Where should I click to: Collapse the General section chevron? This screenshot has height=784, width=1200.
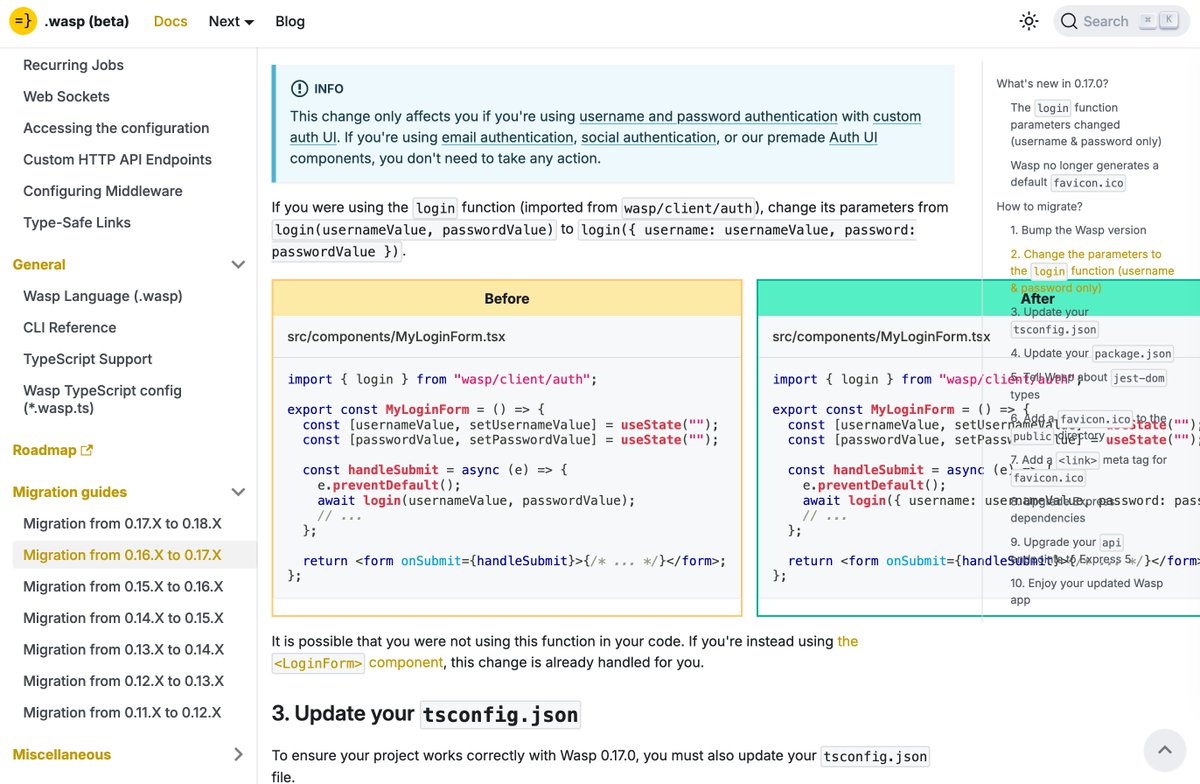tap(238, 265)
